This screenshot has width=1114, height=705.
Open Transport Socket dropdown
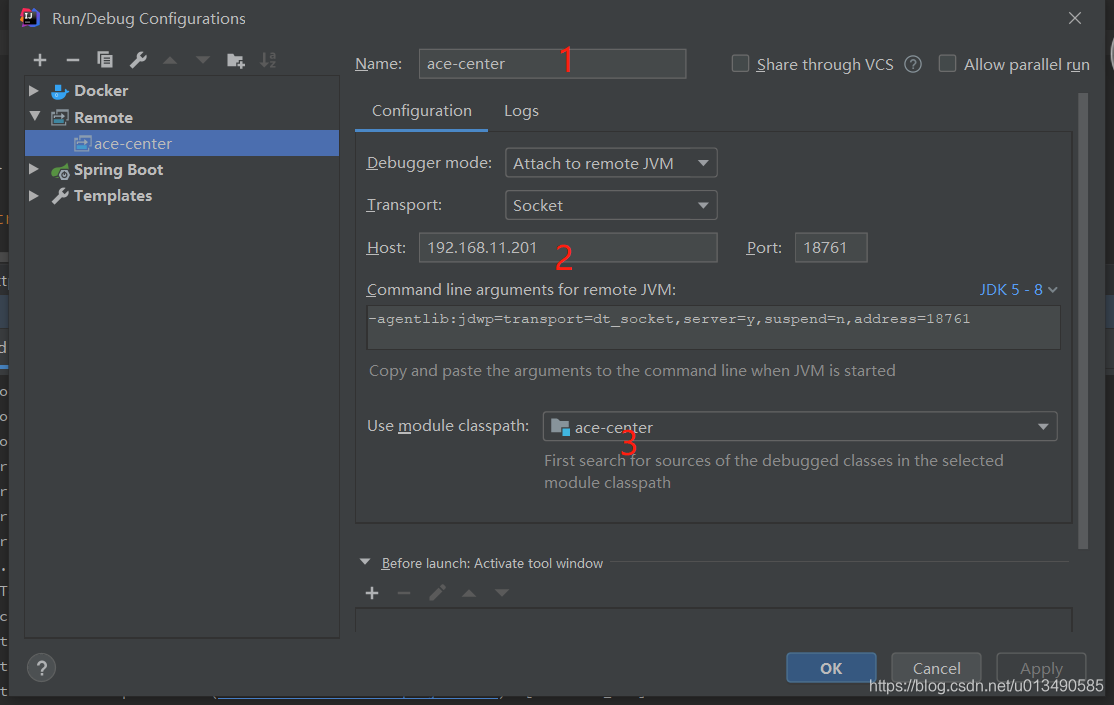click(611, 205)
